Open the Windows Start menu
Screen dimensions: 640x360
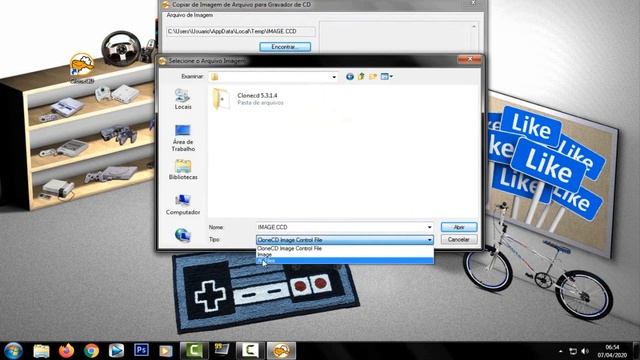pyautogui.click(x=13, y=351)
